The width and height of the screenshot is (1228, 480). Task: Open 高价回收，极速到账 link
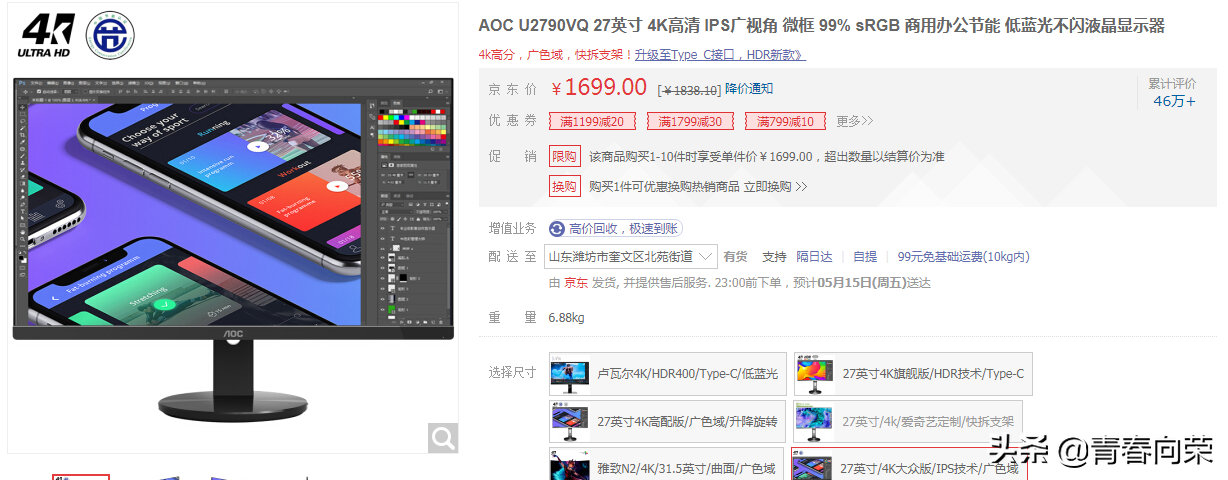click(625, 229)
